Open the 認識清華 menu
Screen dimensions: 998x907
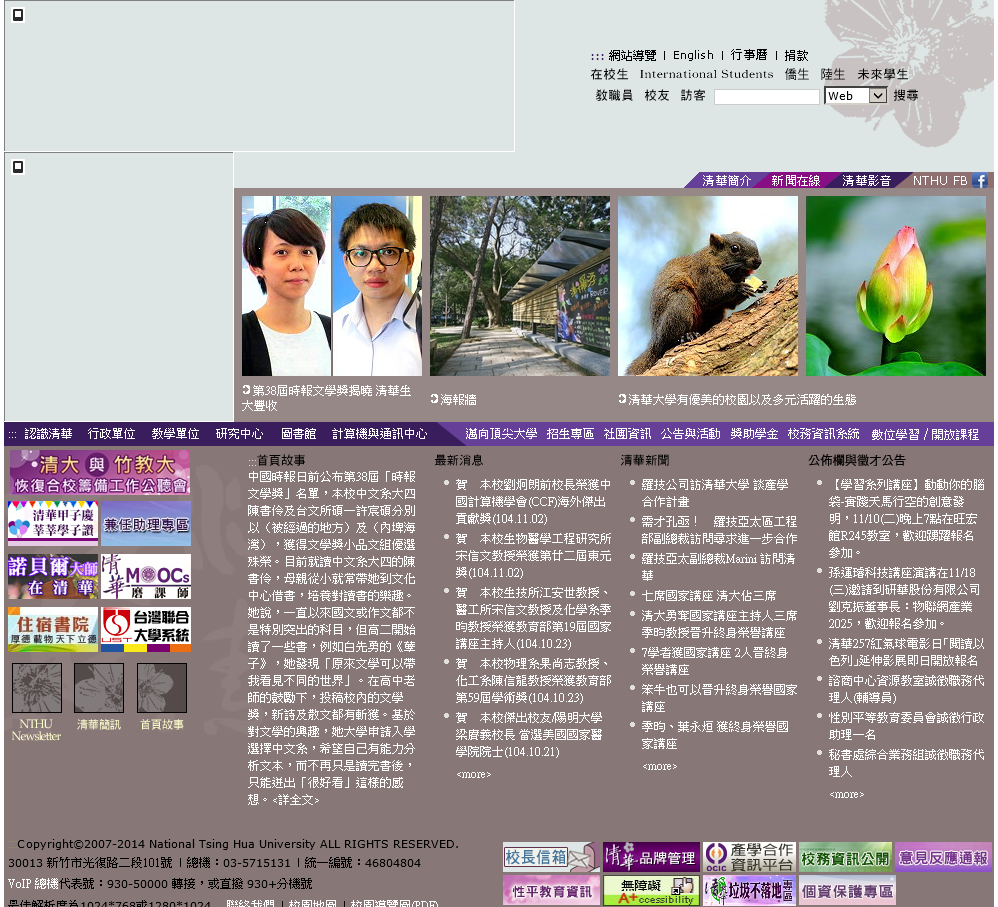(x=48, y=433)
